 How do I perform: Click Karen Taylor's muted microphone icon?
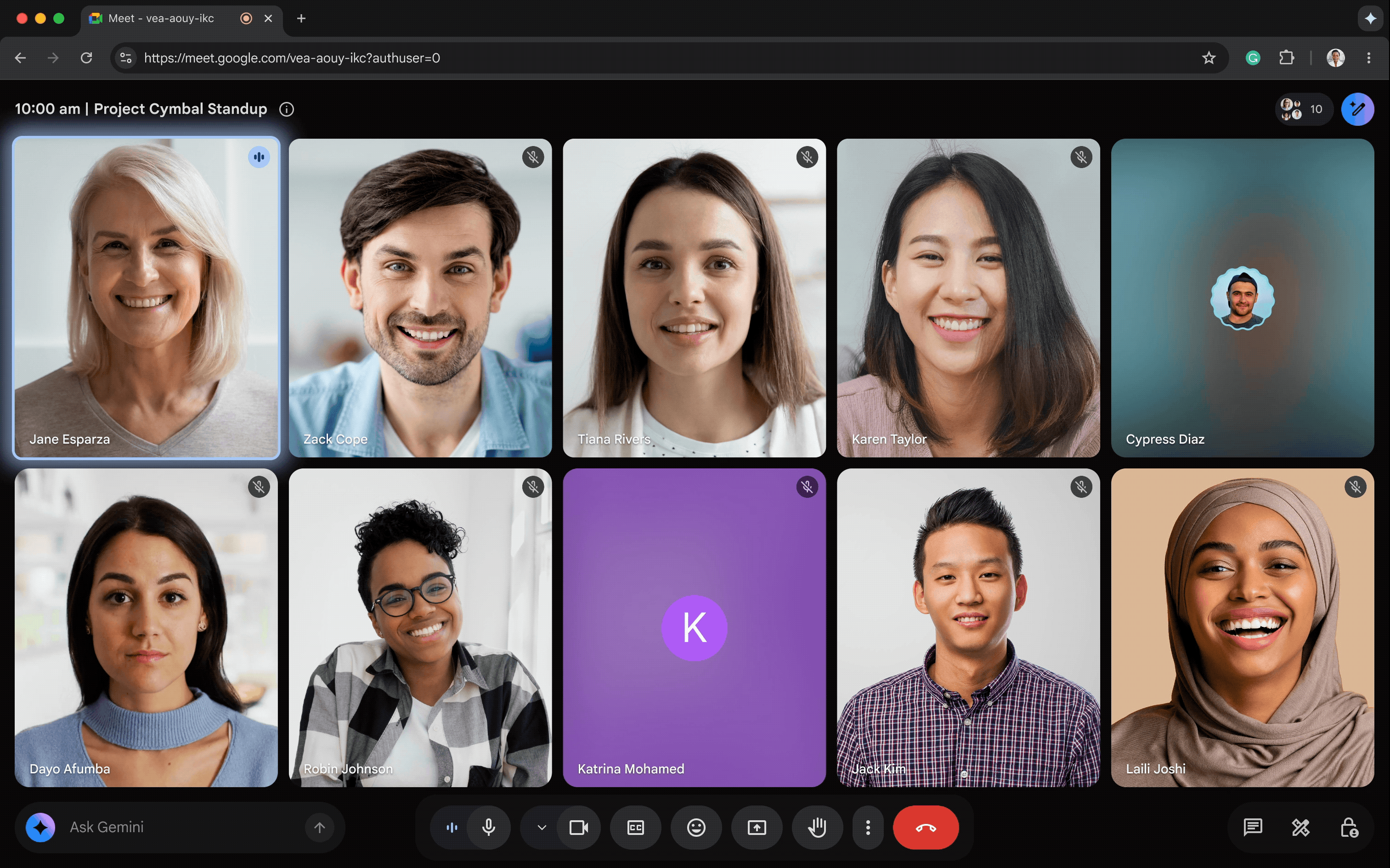click(1082, 157)
